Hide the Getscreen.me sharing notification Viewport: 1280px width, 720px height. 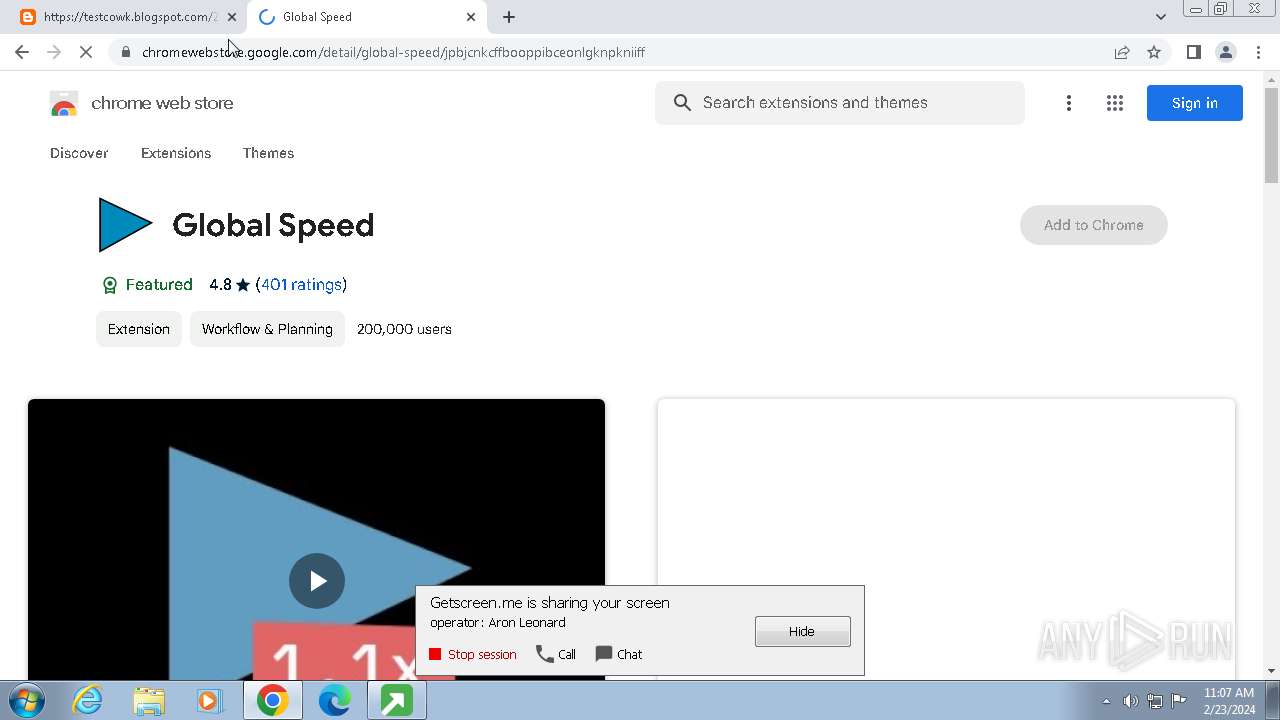tap(803, 631)
